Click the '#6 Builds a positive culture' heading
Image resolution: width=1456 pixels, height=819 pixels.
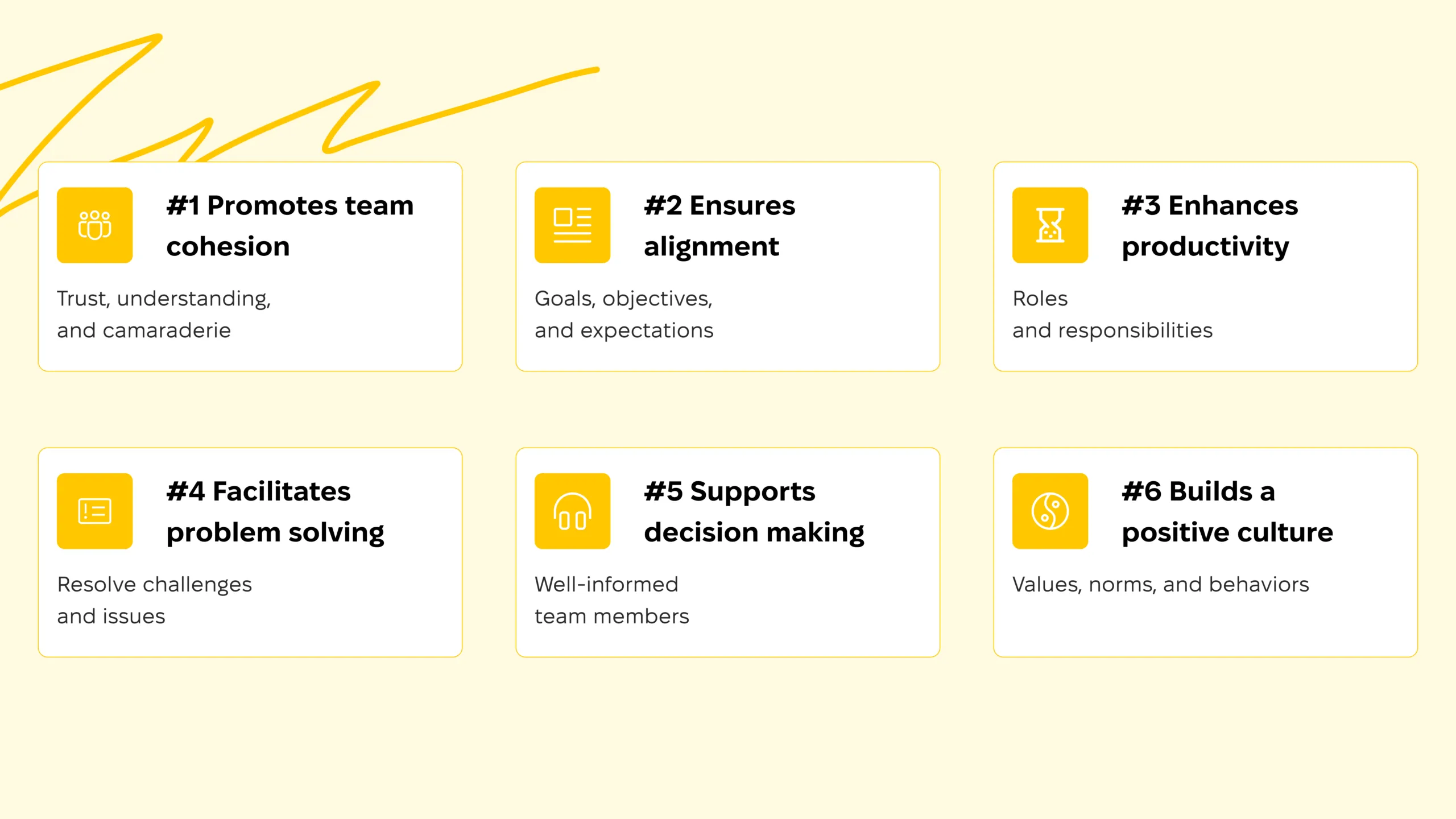(1227, 511)
